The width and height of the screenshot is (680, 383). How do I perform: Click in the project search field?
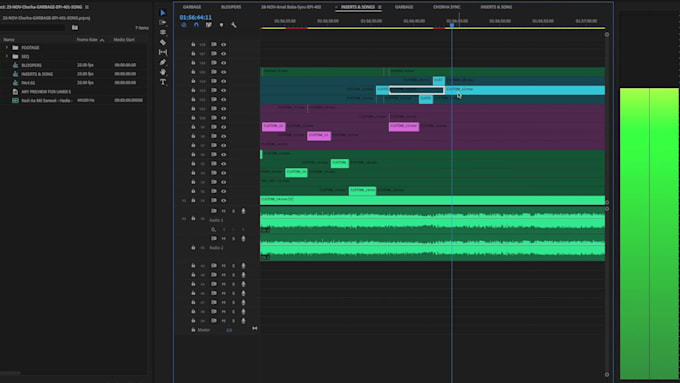click(33, 27)
